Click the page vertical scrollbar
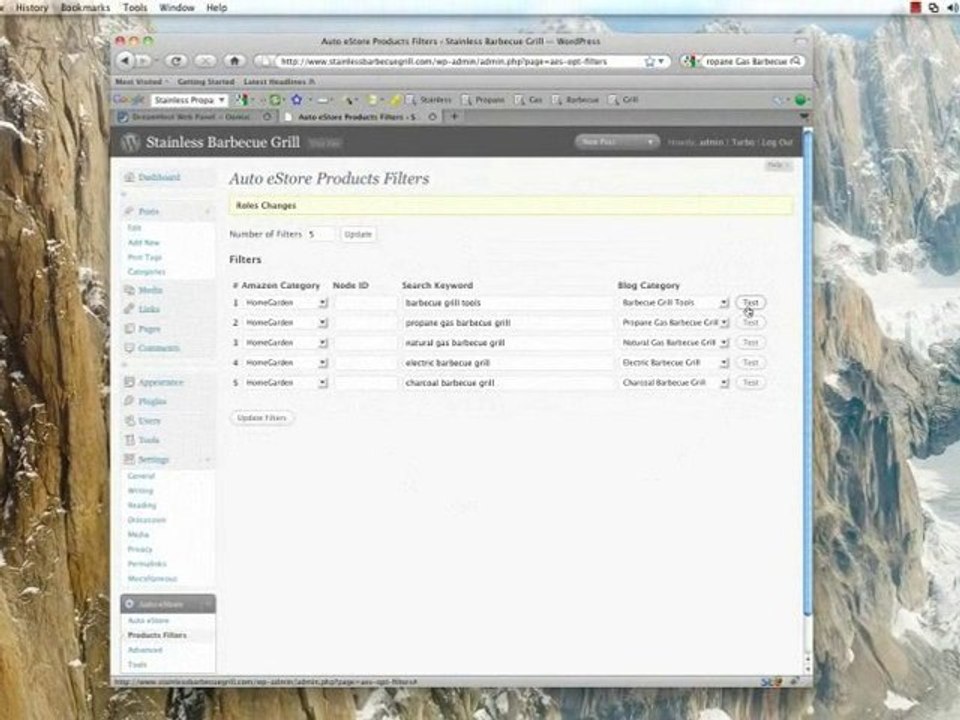Screen dimensions: 960x720 tap(807, 373)
